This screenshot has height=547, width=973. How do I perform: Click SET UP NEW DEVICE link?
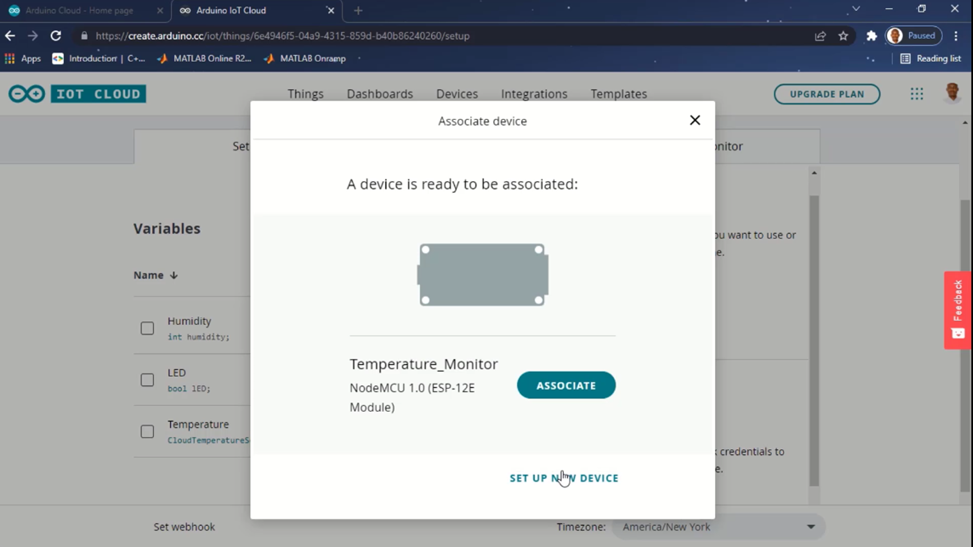564,478
